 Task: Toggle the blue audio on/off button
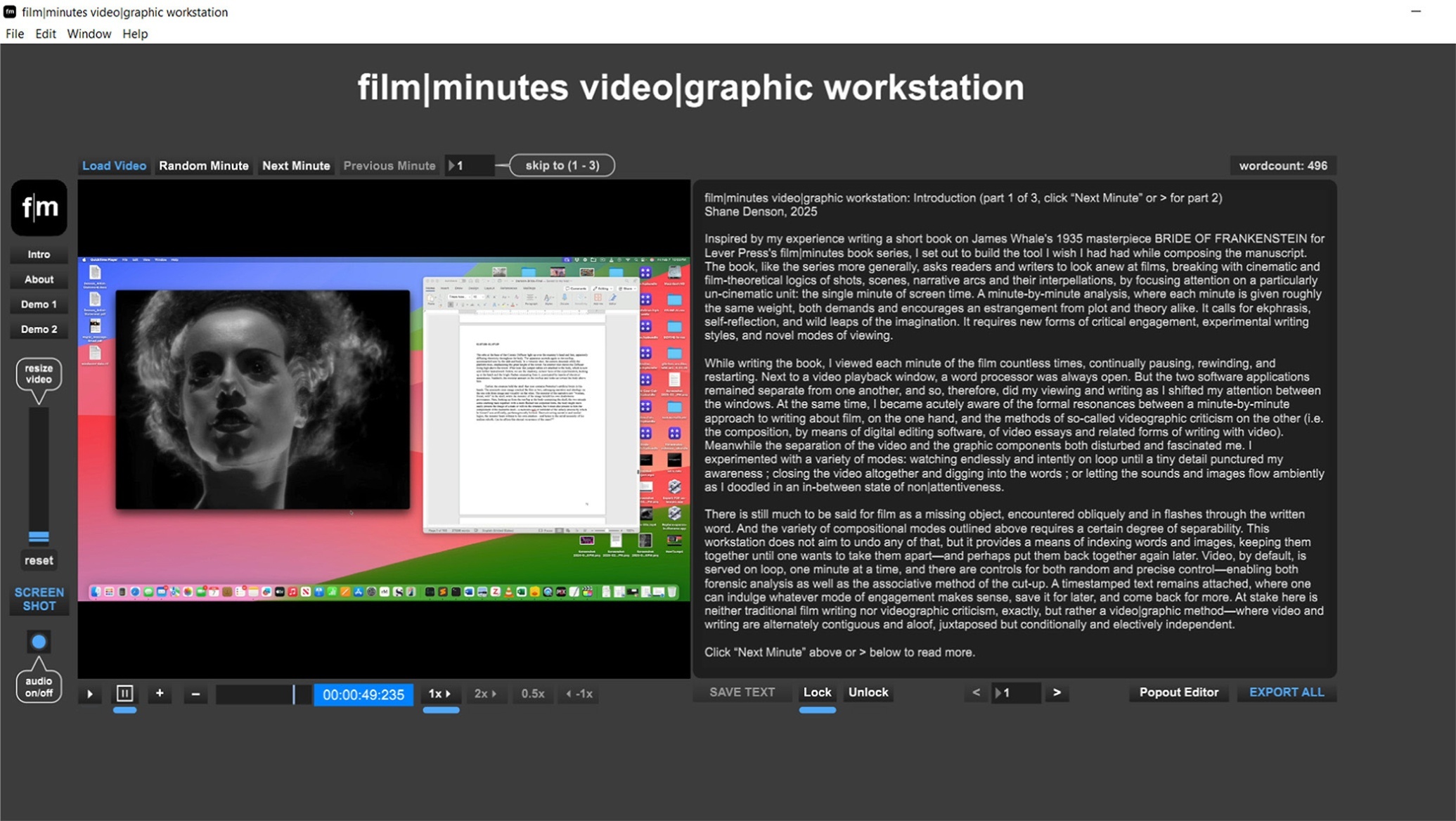click(39, 641)
